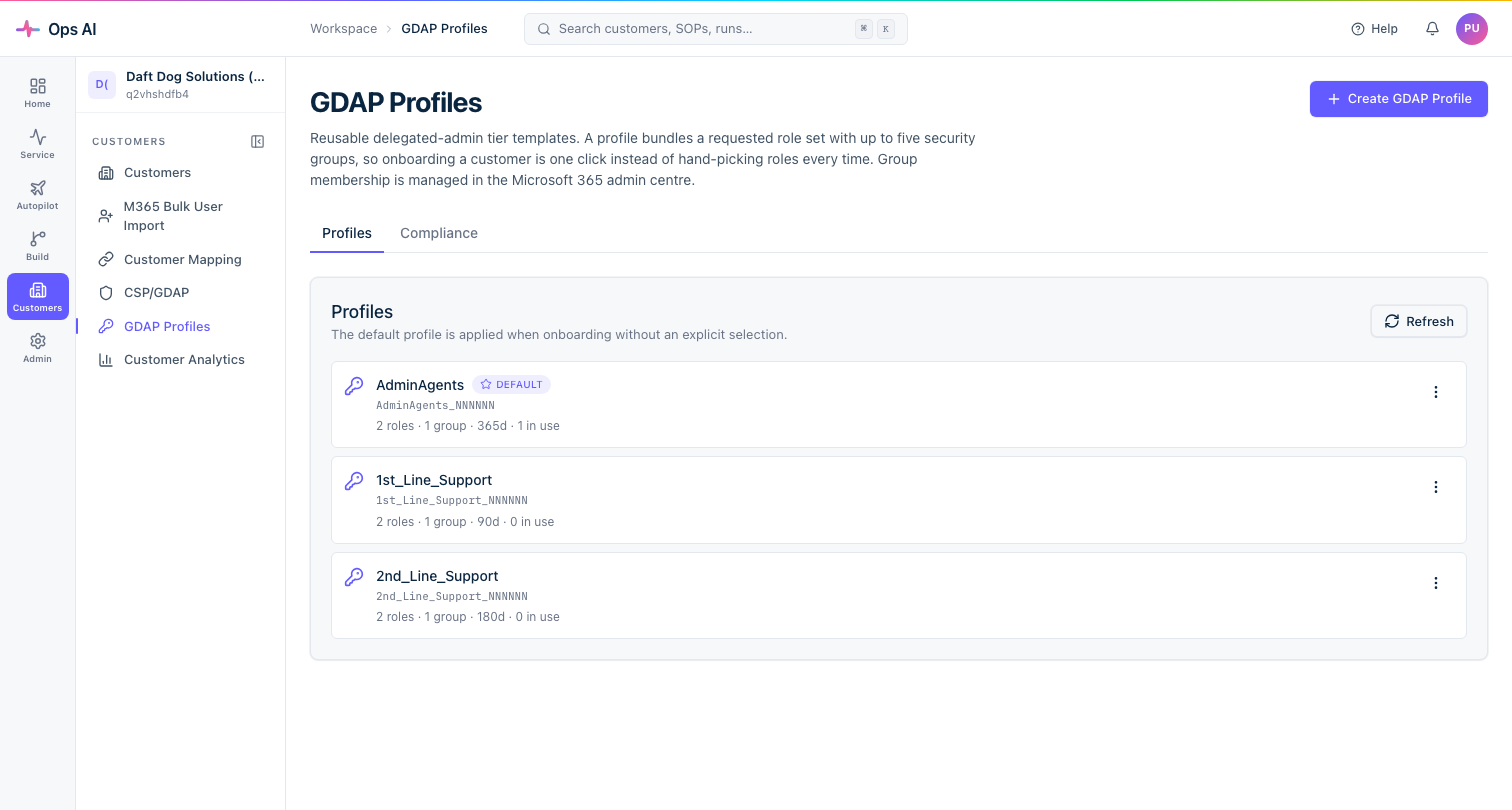Screen dimensions: 1512x810
Task: Switch to the Profiles tab
Action: click(x=347, y=233)
